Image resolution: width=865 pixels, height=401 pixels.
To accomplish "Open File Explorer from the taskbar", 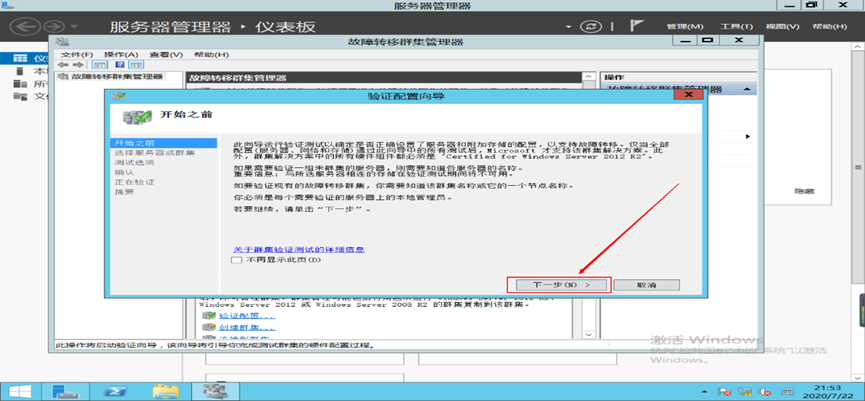I will coord(165,391).
